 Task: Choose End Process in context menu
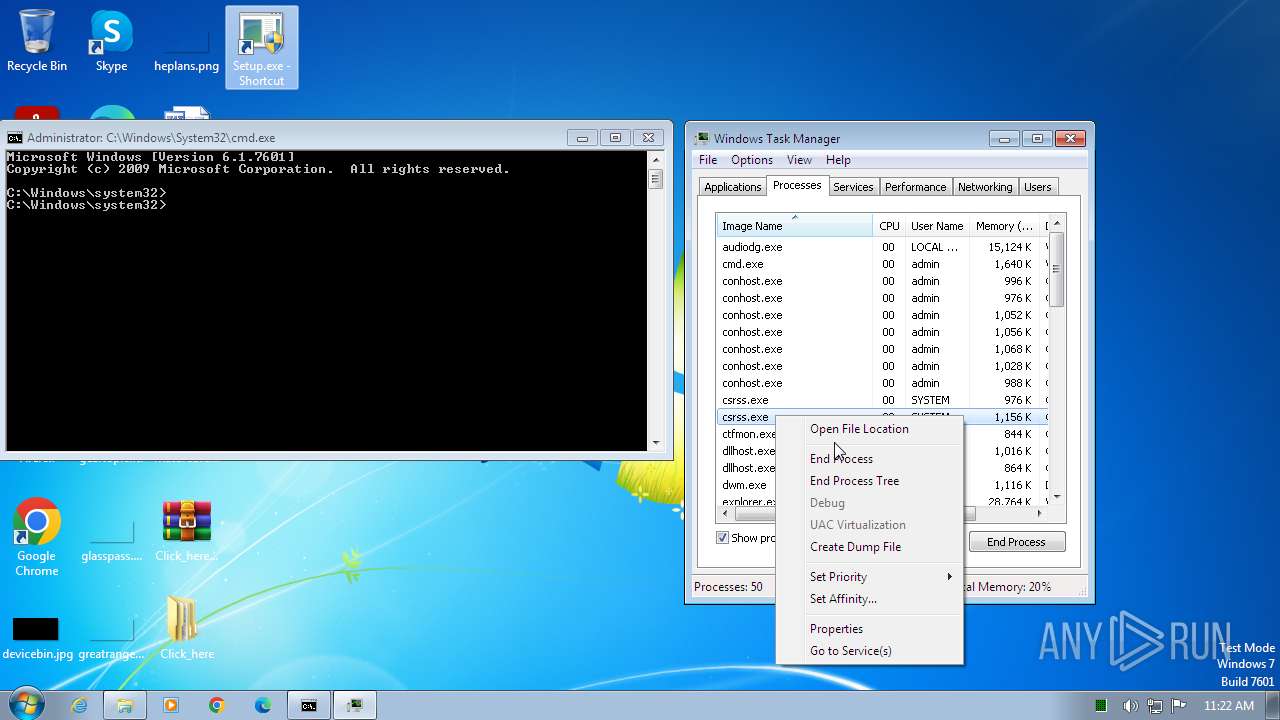869,459
